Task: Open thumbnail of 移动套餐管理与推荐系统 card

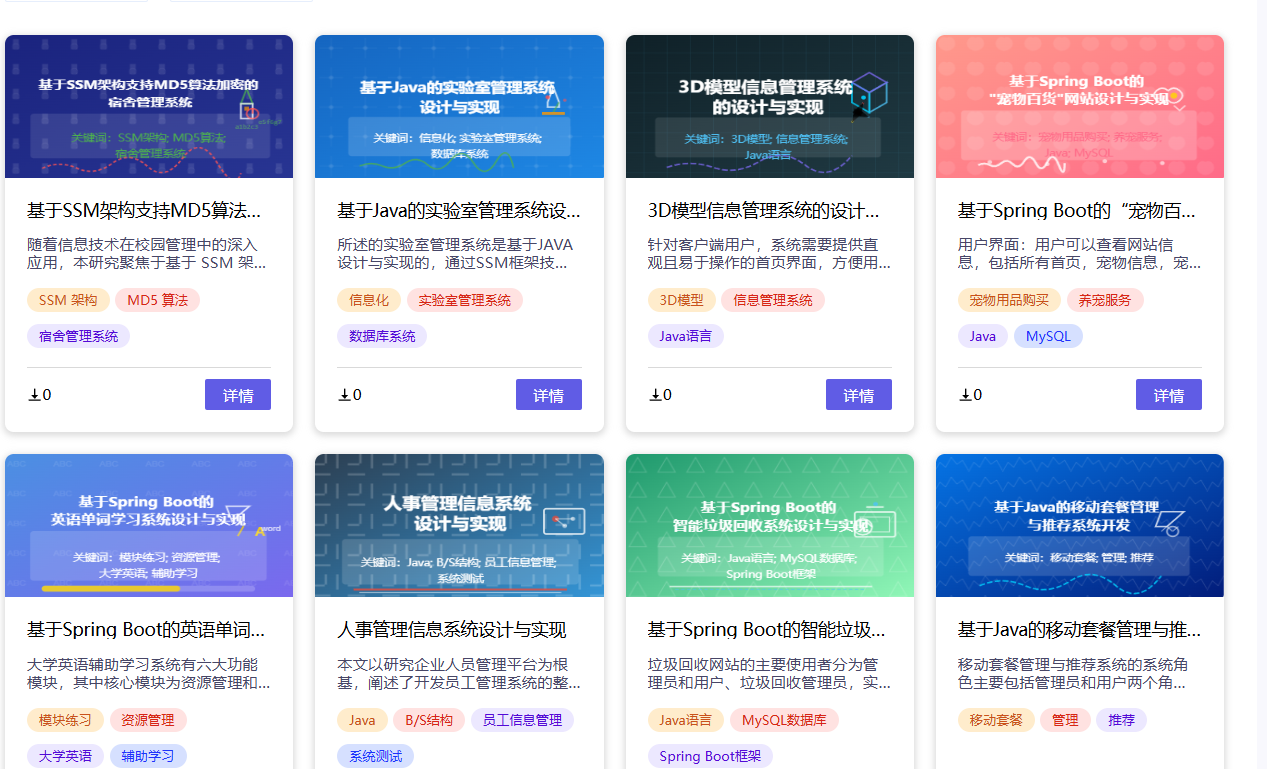Action: click(1080, 526)
